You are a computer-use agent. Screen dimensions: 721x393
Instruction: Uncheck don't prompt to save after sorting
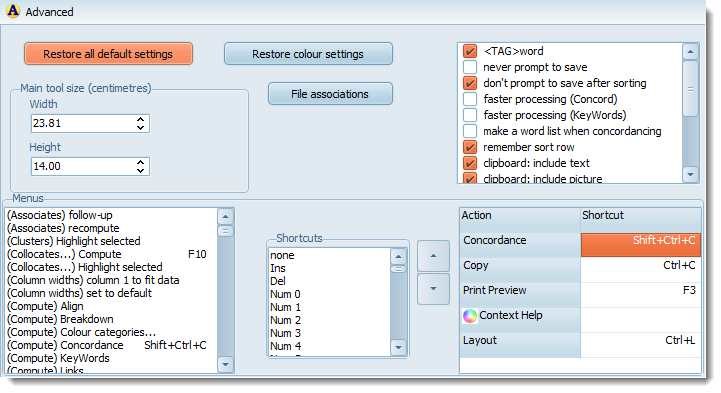click(x=470, y=83)
